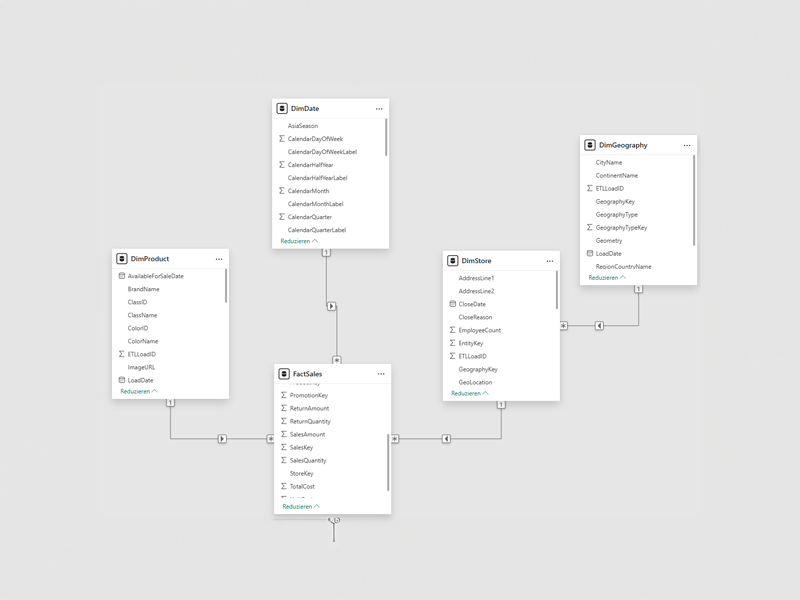The height and width of the screenshot is (600, 800).
Task: Collapse the DimProduct table with Reduzieren
Action: pyautogui.click(x=139, y=391)
